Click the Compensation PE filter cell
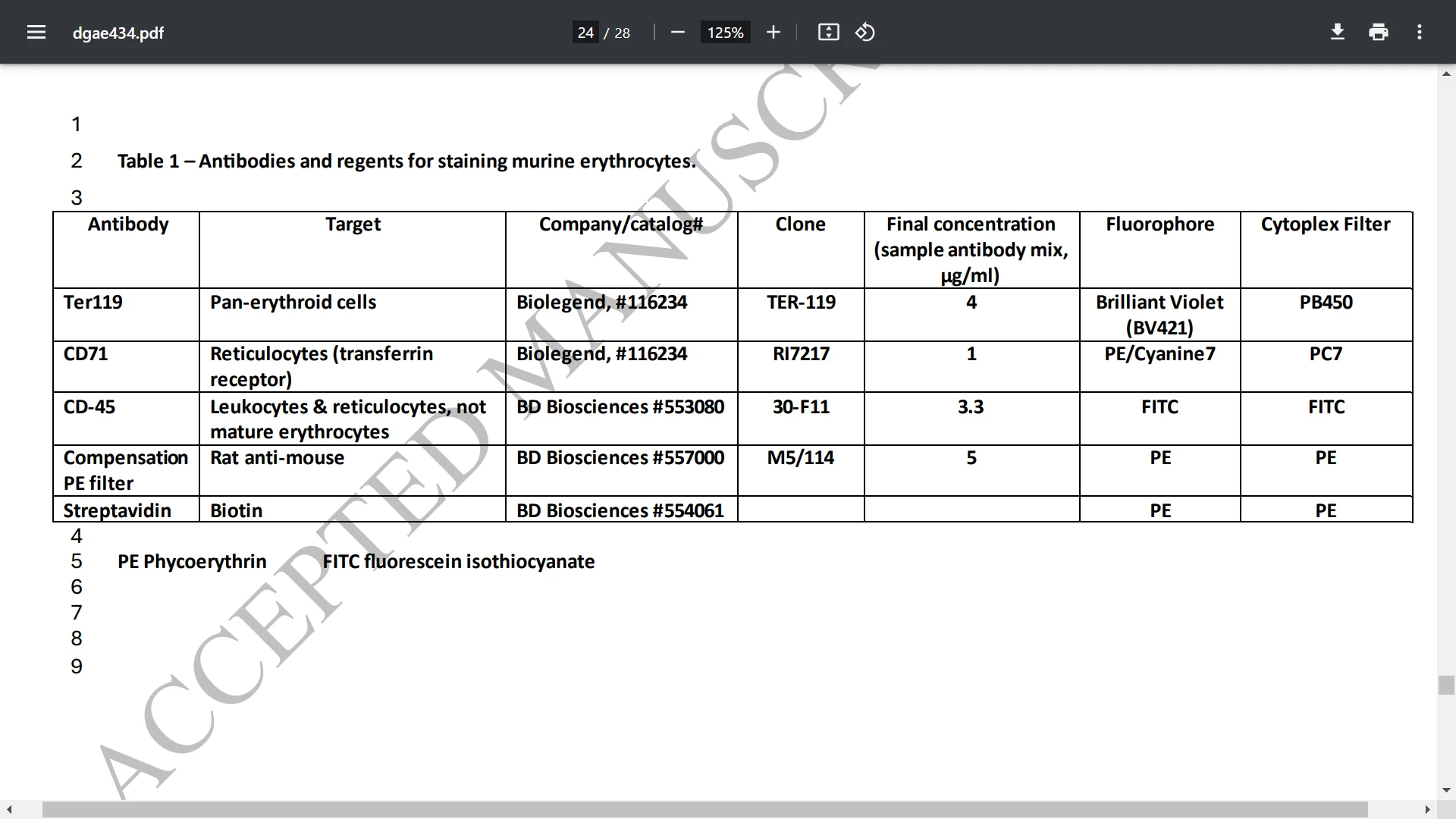Viewport: 1456px width, 819px height. point(126,470)
